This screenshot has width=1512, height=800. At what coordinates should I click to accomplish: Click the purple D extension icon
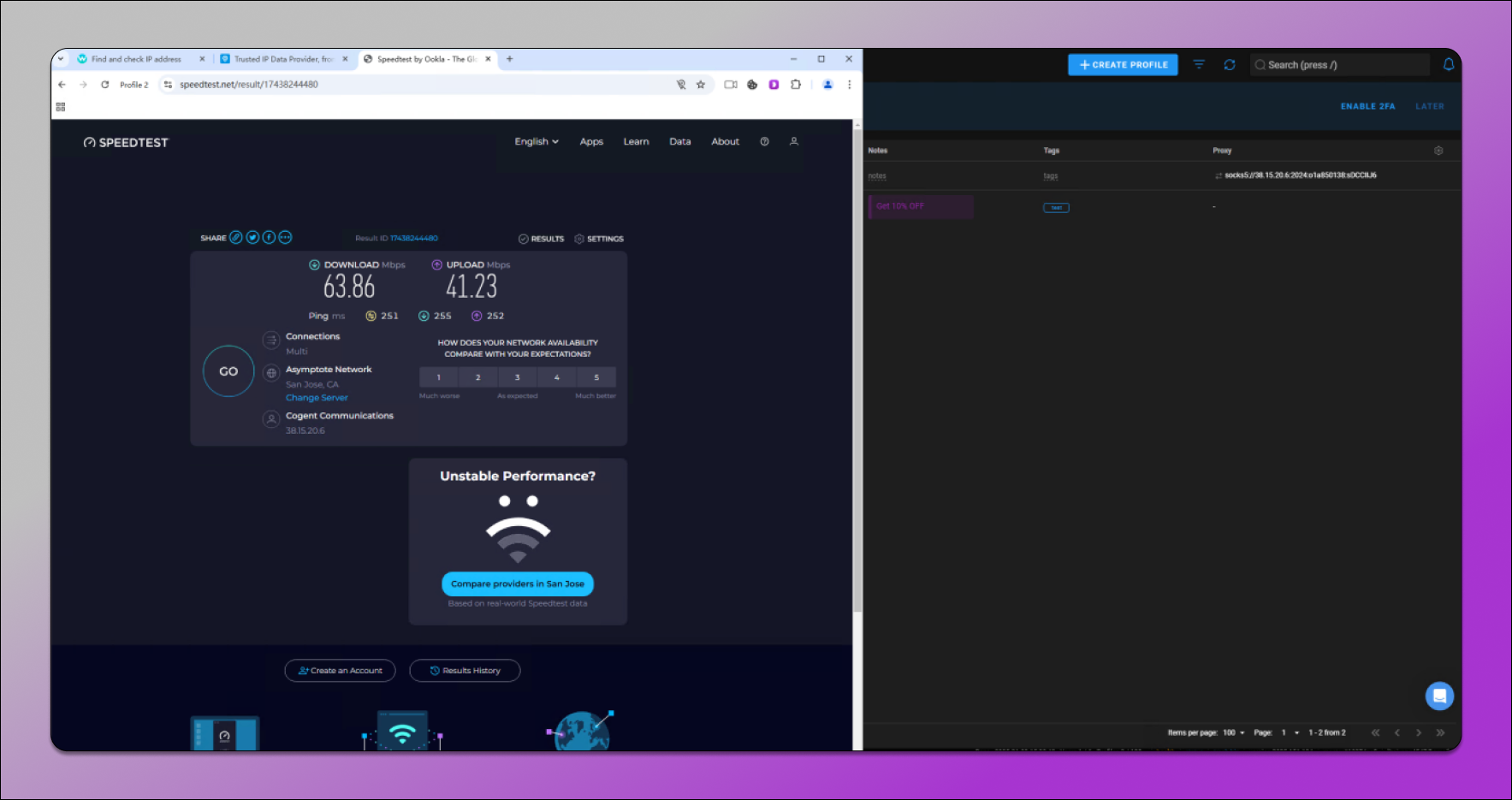pyautogui.click(x=774, y=85)
